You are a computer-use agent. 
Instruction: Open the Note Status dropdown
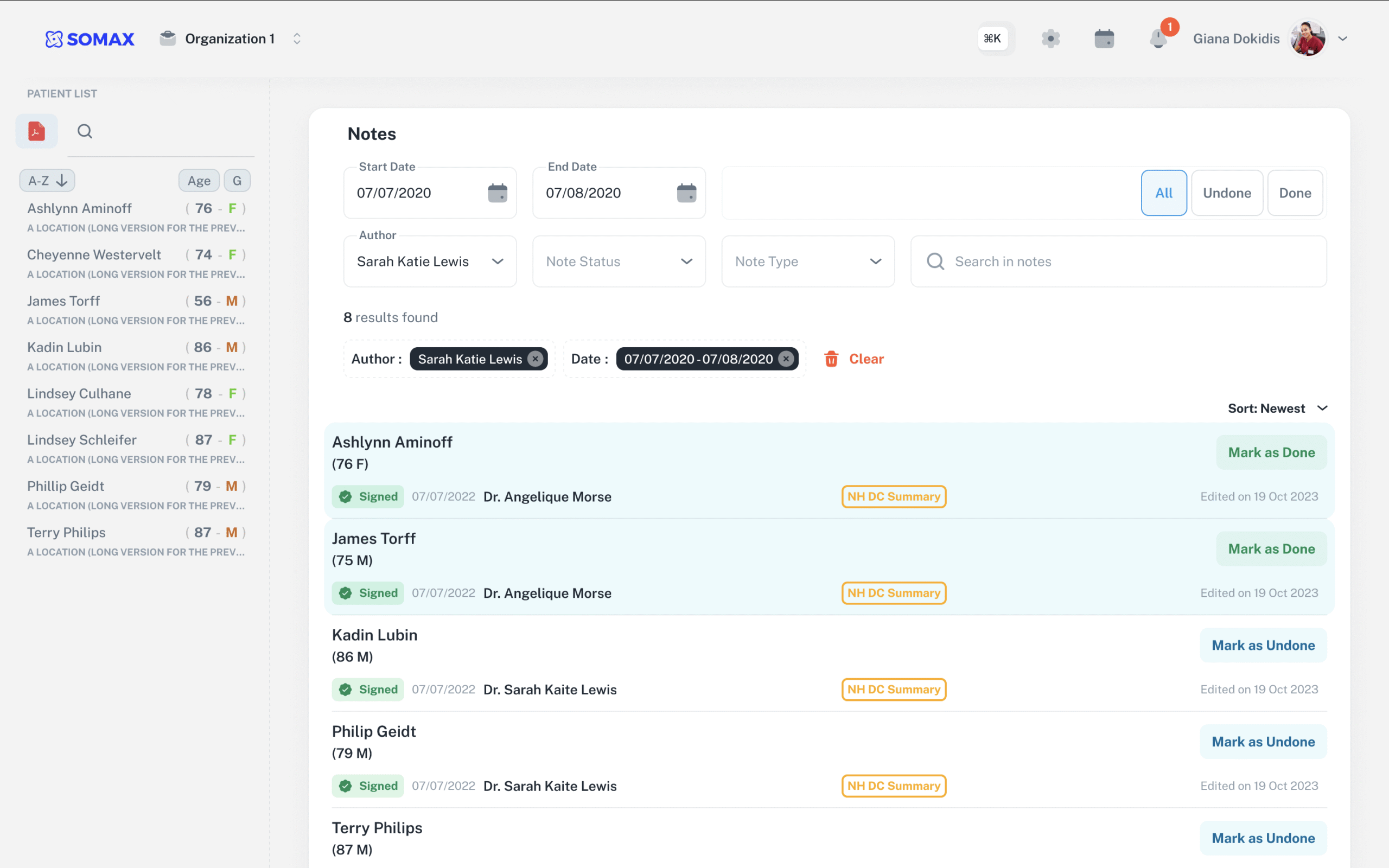coord(619,261)
